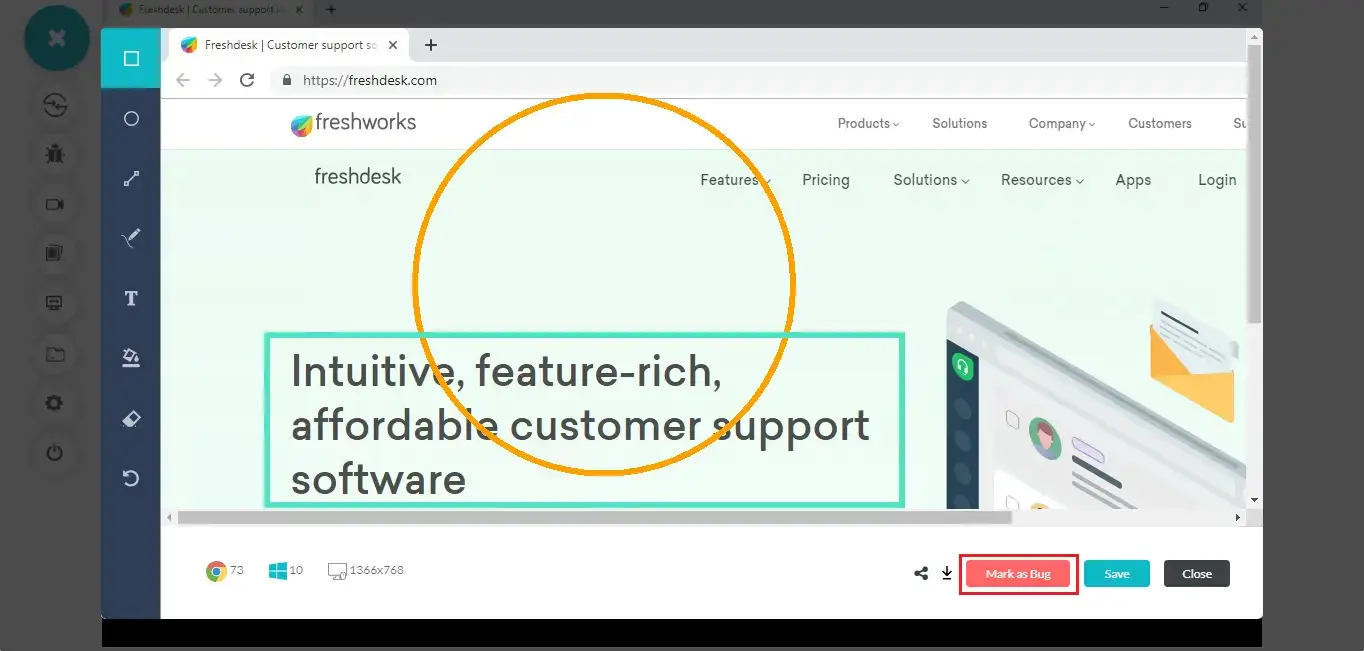1364x651 pixels.
Task: Open the Pricing menu item
Action: pyautogui.click(x=825, y=181)
